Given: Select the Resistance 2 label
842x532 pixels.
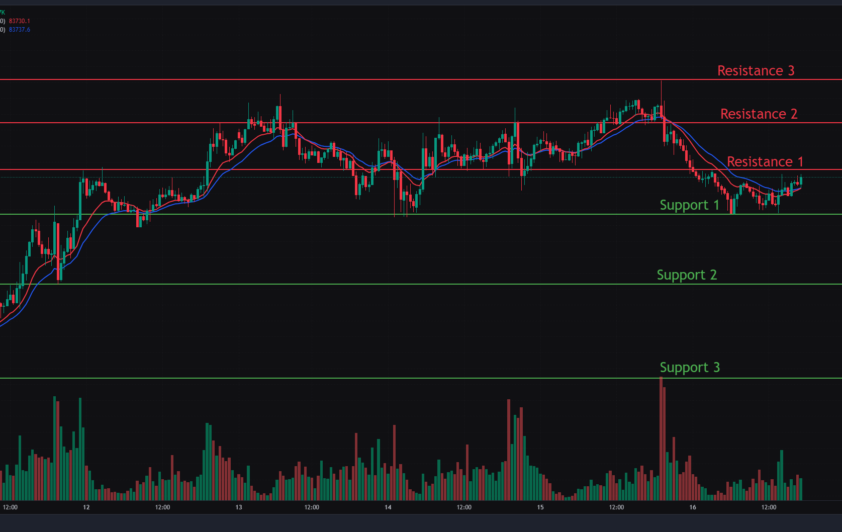Looking at the screenshot, I should [759, 114].
